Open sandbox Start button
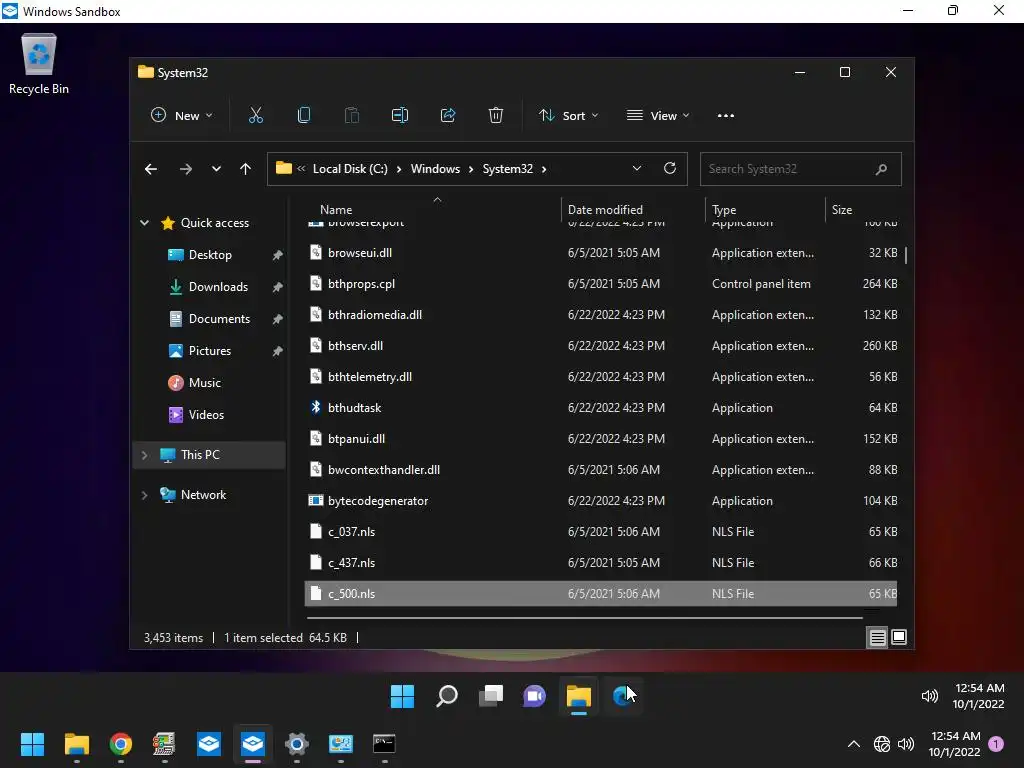Image resolution: width=1024 pixels, height=768 pixels. click(x=402, y=696)
